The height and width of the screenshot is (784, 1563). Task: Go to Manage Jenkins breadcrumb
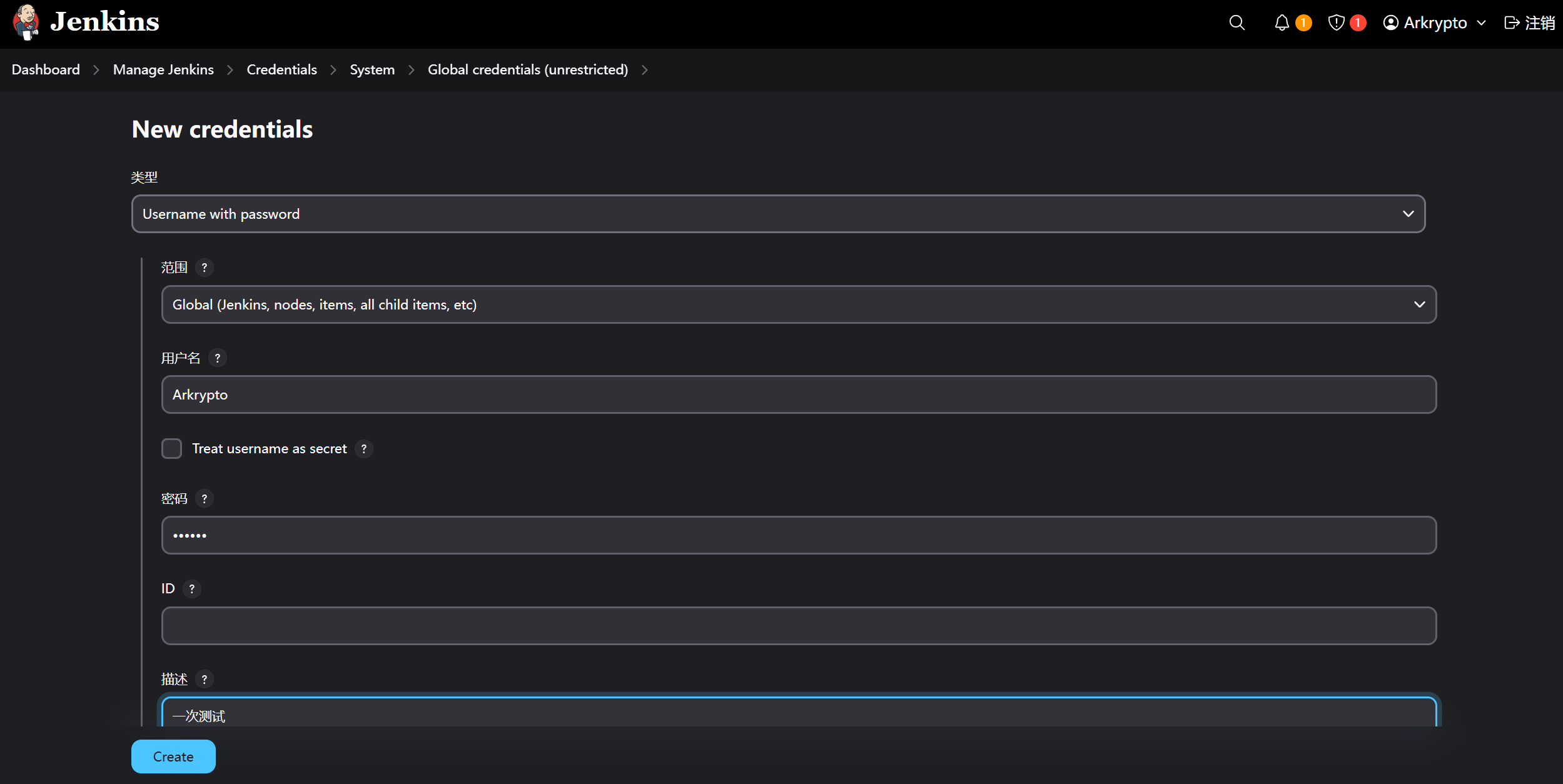pos(163,69)
